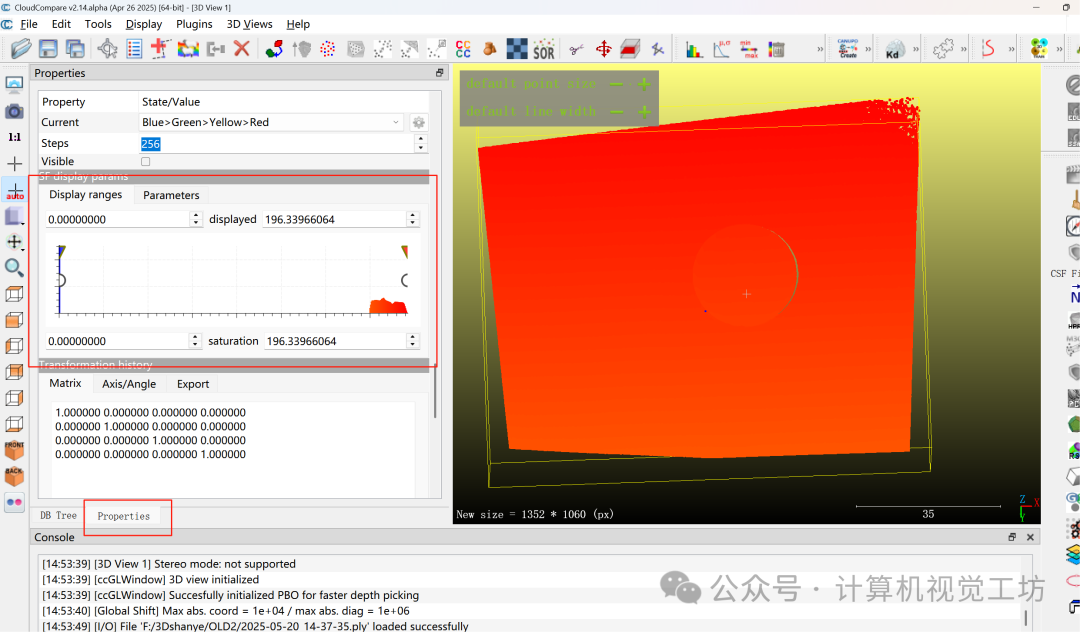Open the Plugins menu

click(x=194, y=24)
